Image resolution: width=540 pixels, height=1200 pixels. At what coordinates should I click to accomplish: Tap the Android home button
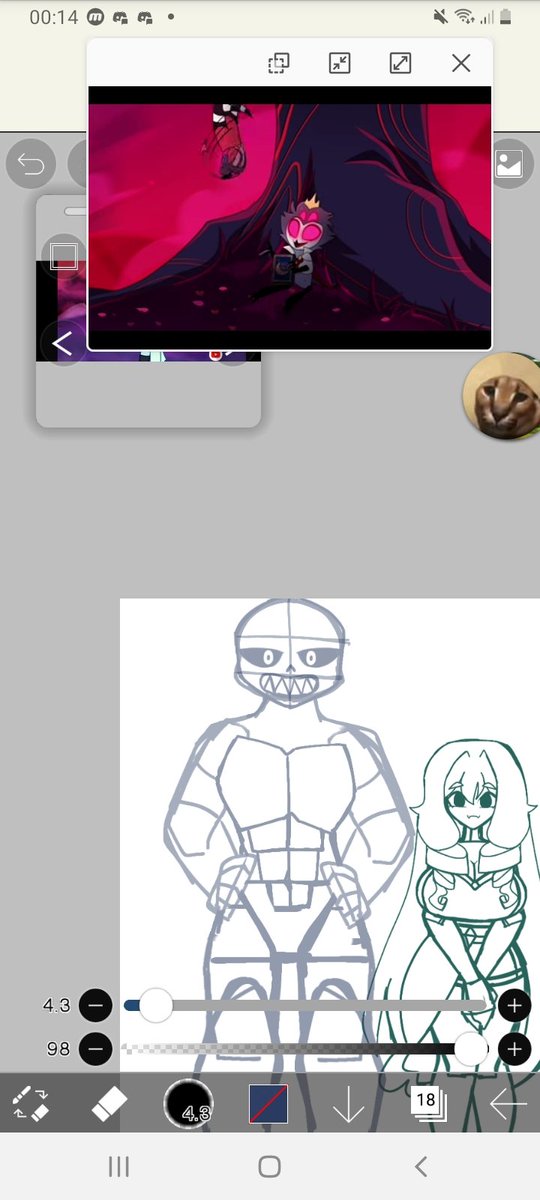pyautogui.click(x=269, y=1166)
